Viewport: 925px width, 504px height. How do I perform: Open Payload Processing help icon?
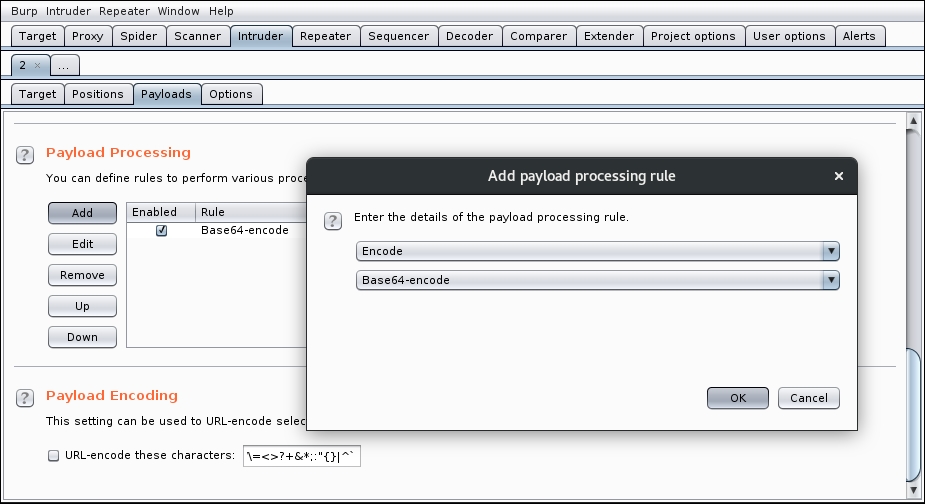[x=25, y=155]
